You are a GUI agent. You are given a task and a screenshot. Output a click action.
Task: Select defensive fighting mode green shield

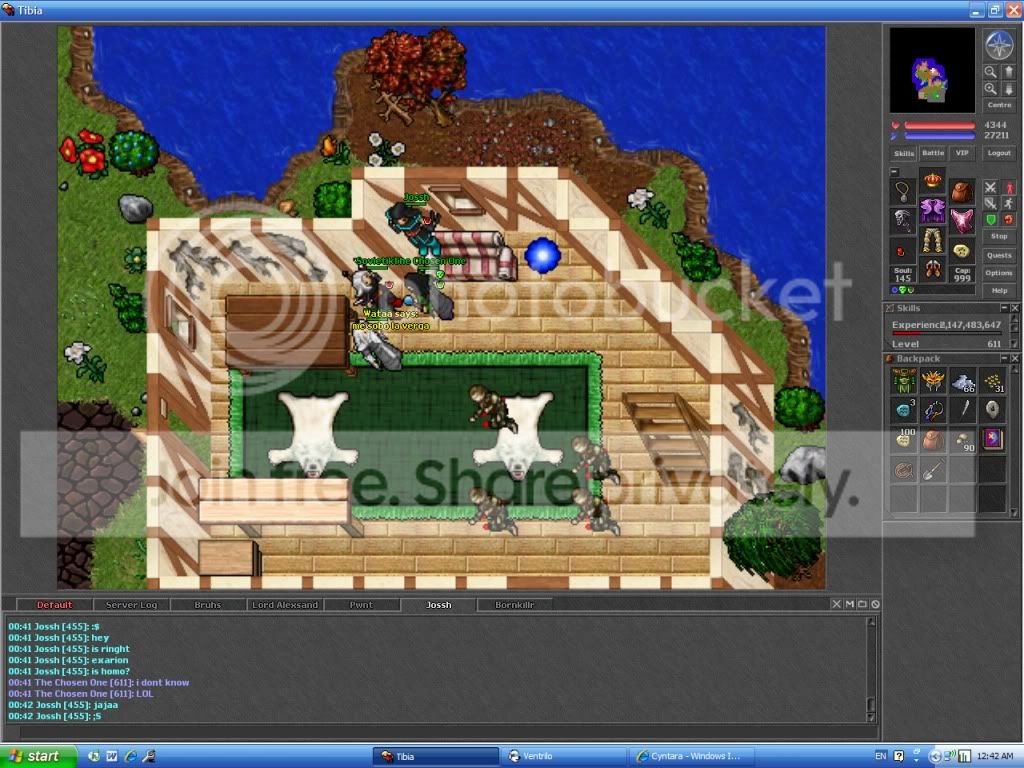click(x=991, y=219)
